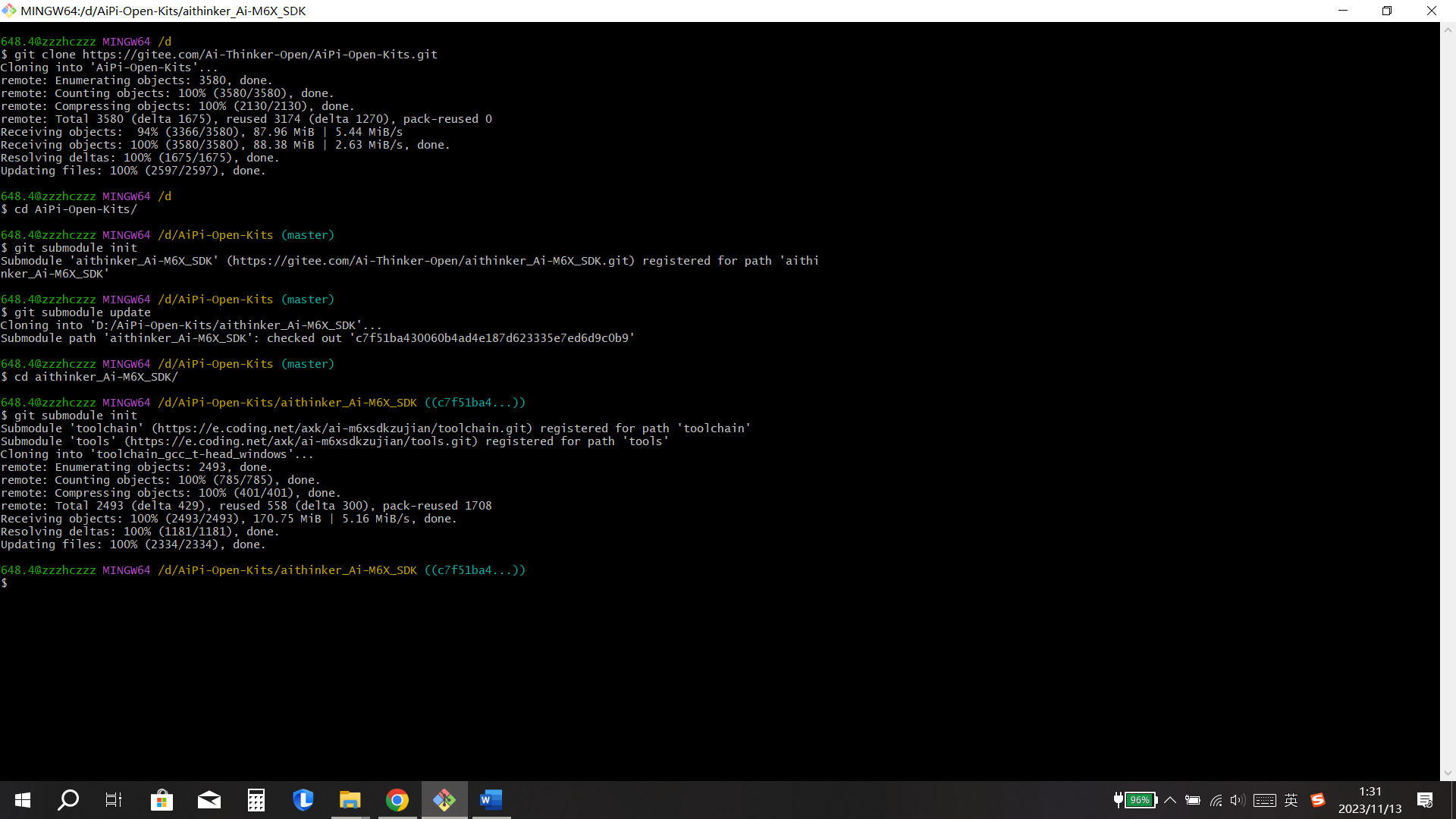Viewport: 1456px width, 819px height.
Task: Open the Mail app from the taskbar
Action: tap(209, 800)
